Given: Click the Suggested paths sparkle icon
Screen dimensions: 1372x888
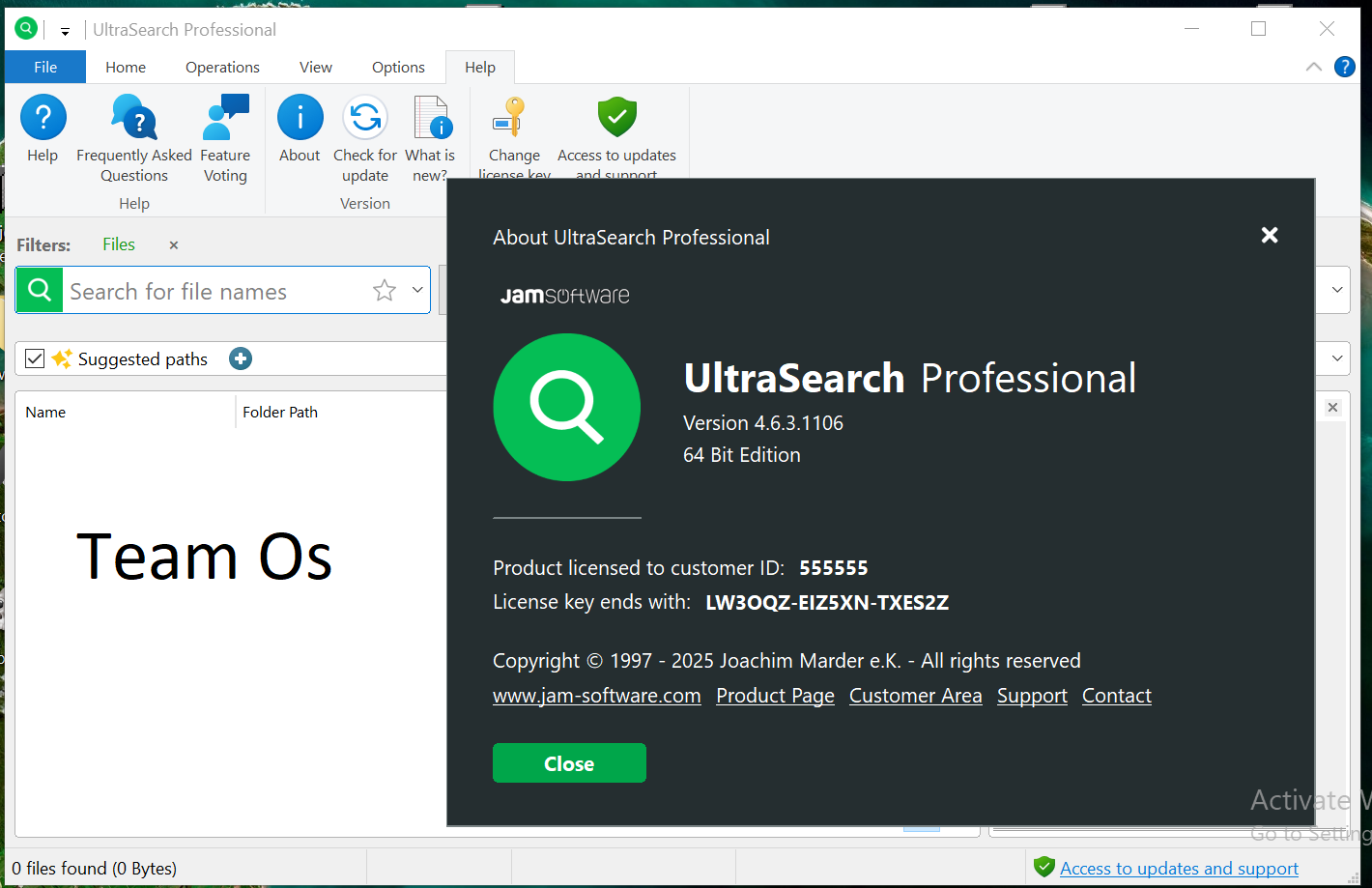Looking at the screenshot, I should point(62,358).
